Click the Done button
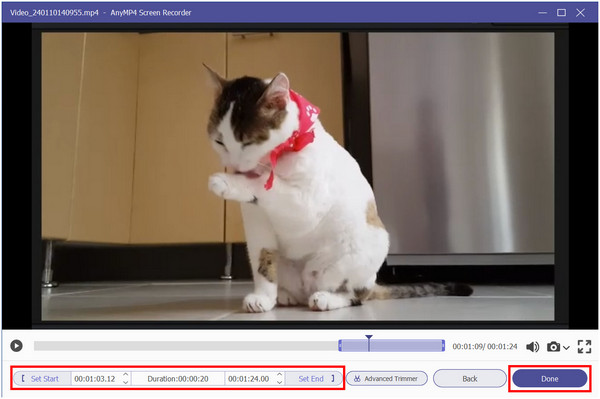This screenshot has width=600, height=399. point(549,379)
